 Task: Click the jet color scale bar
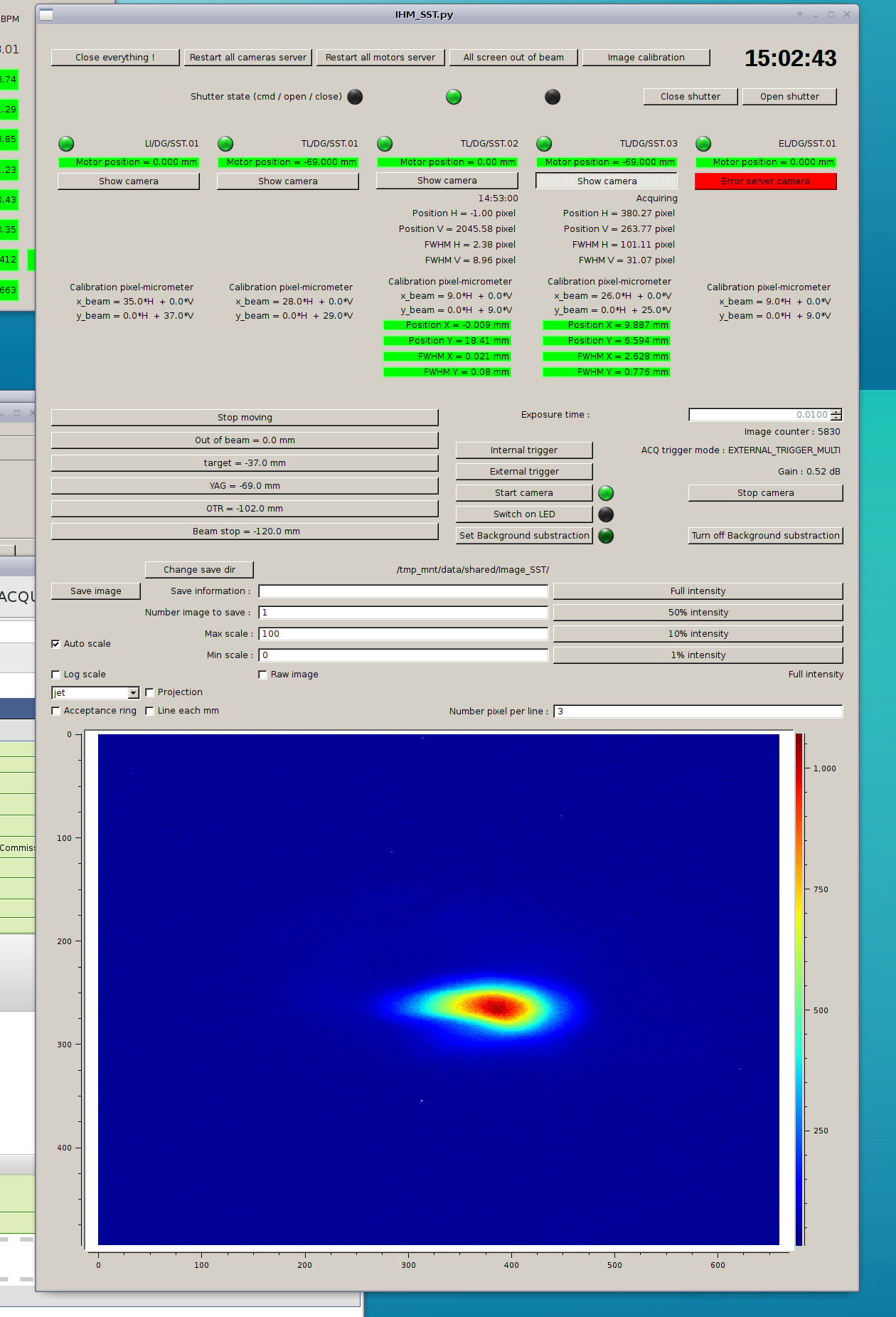[799, 989]
